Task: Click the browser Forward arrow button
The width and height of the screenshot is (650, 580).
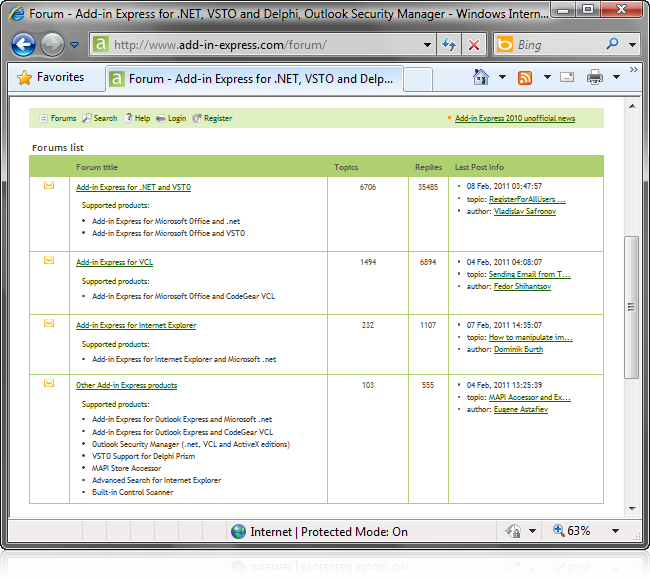Action: [52, 44]
